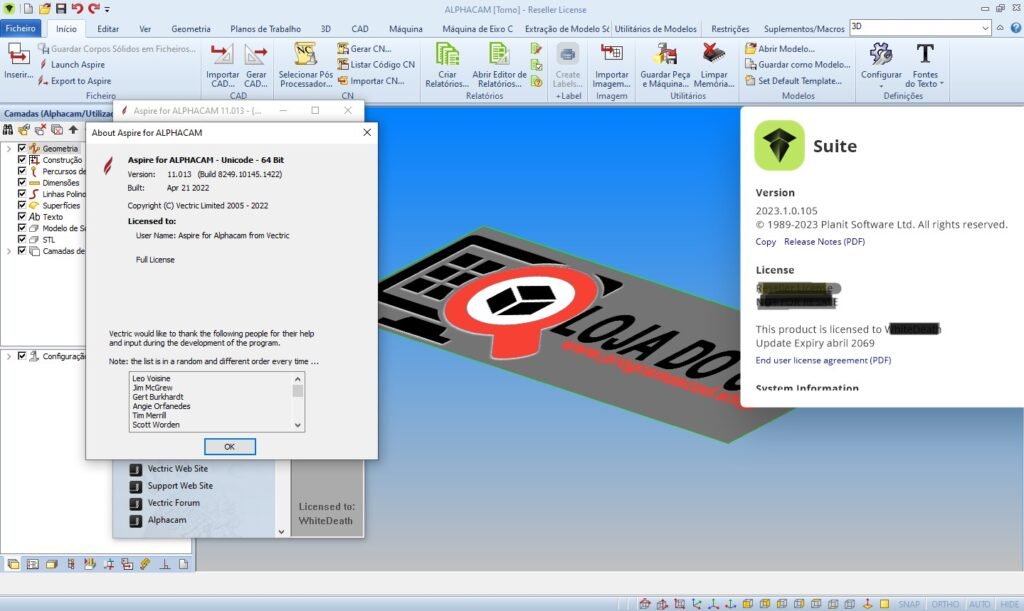Expand the Configuração tree node
Image resolution: width=1024 pixels, height=611 pixels.
pos(9,355)
